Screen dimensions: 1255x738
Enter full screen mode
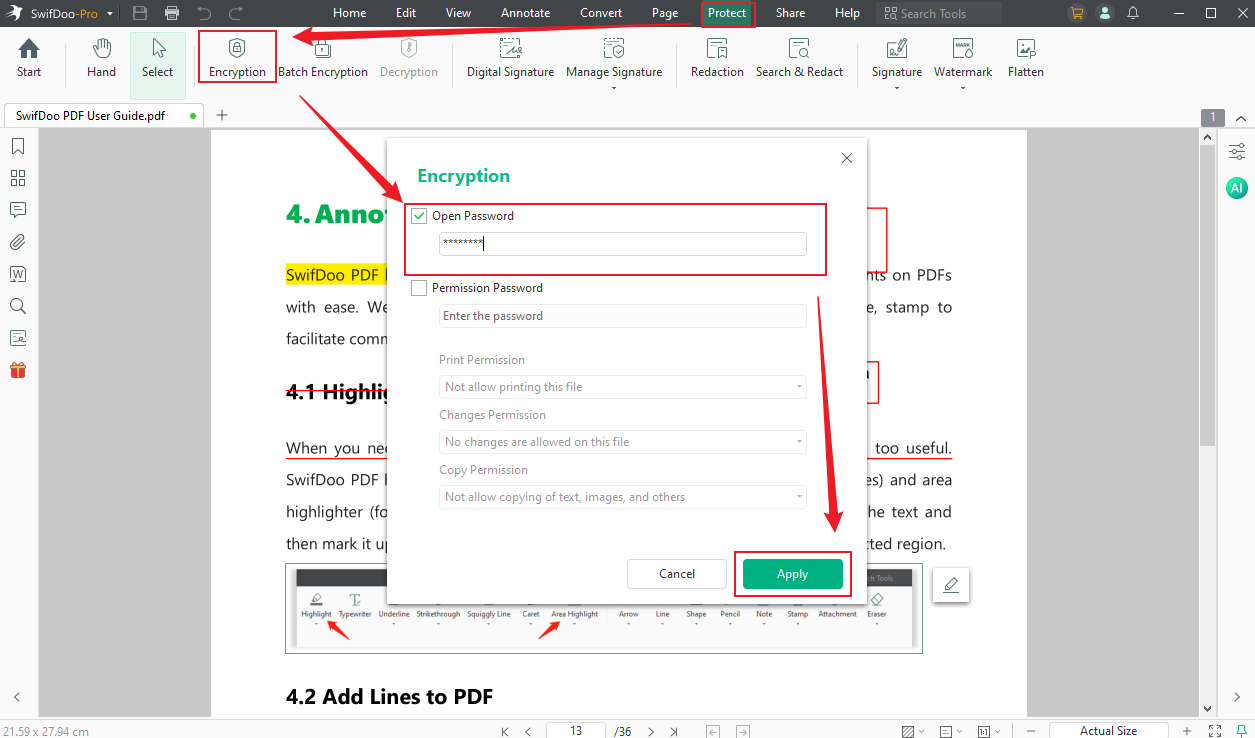tap(1215, 731)
